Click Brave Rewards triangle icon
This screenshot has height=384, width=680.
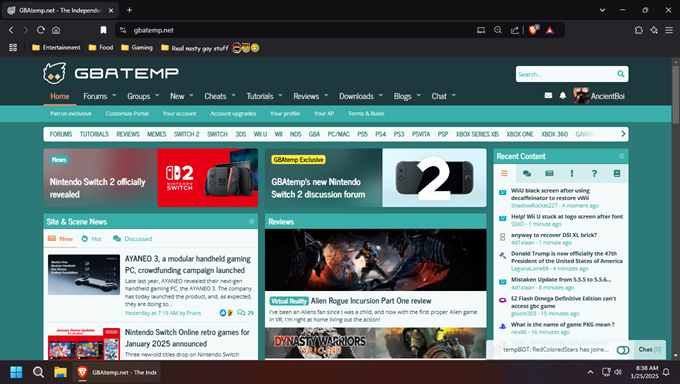[x=550, y=30]
